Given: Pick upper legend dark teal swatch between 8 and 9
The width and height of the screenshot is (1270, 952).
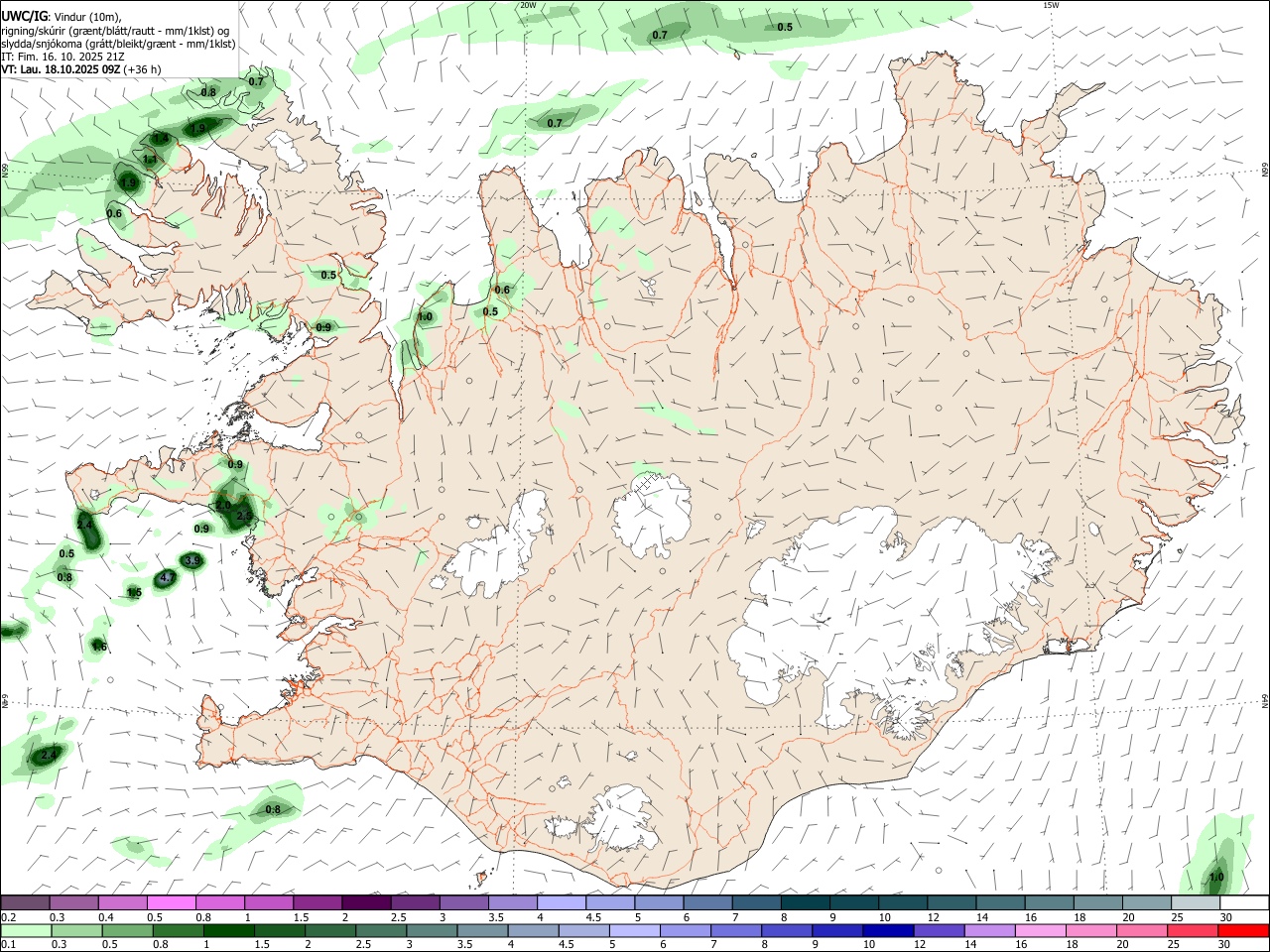Looking at the screenshot, I should tap(804, 903).
